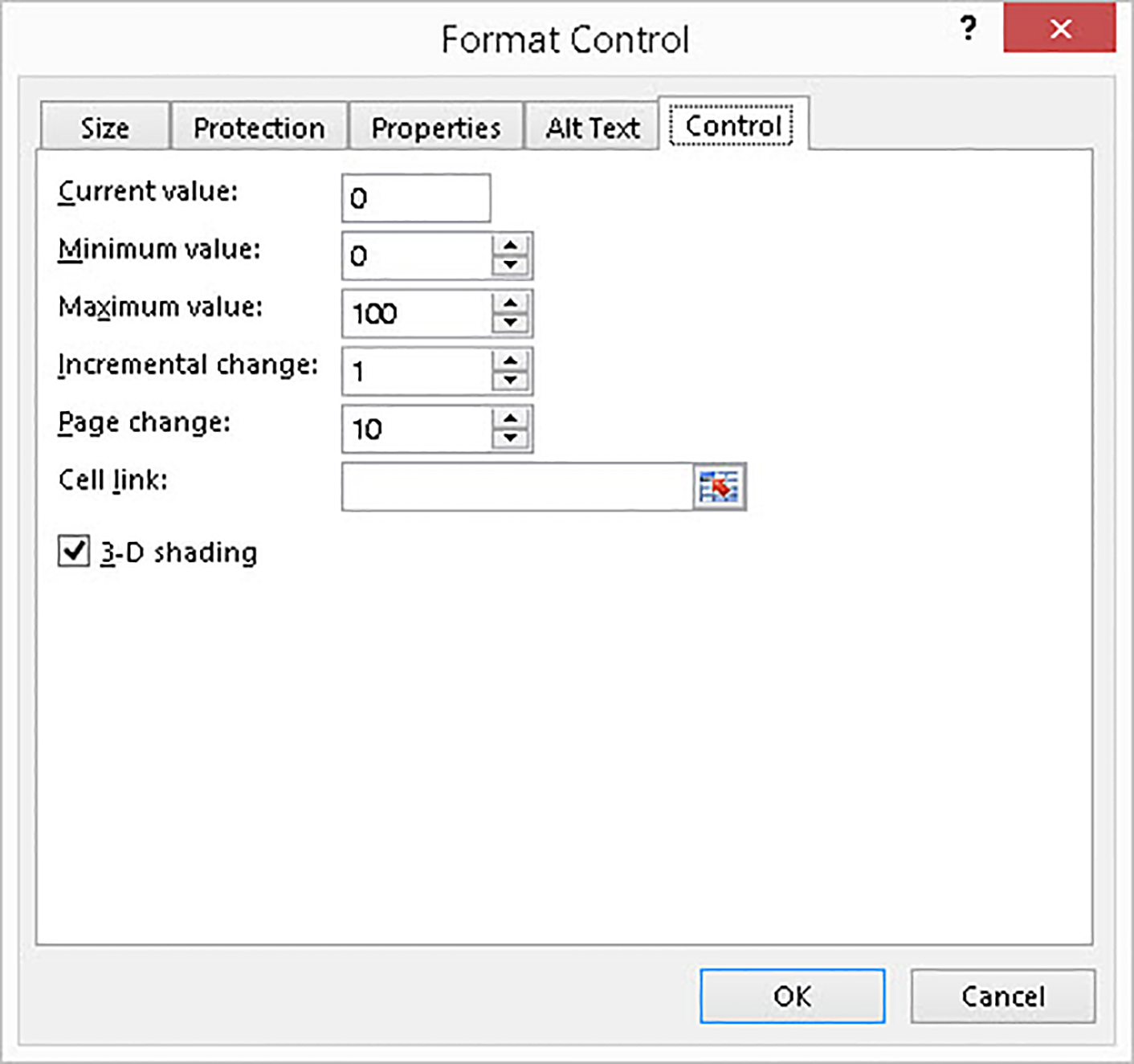Image resolution: width=1134 pixels, height=1064 pixels.
Task: Click the Page change up arrow
Action: pos(510,418)
